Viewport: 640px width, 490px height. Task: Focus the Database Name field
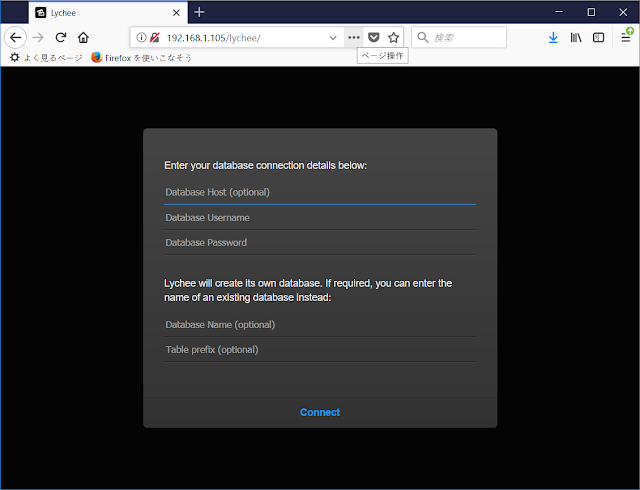click(320, 325)
